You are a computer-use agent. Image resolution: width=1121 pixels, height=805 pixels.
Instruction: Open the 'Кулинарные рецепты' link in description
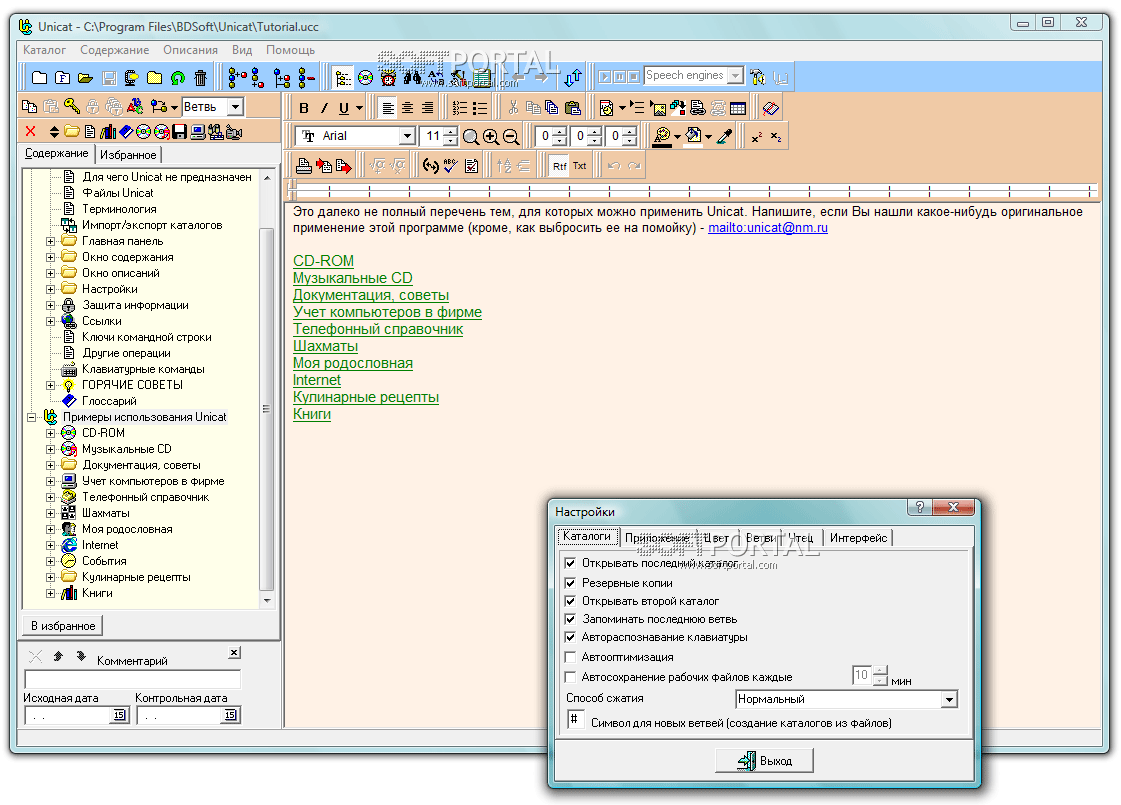coord(366,397)
